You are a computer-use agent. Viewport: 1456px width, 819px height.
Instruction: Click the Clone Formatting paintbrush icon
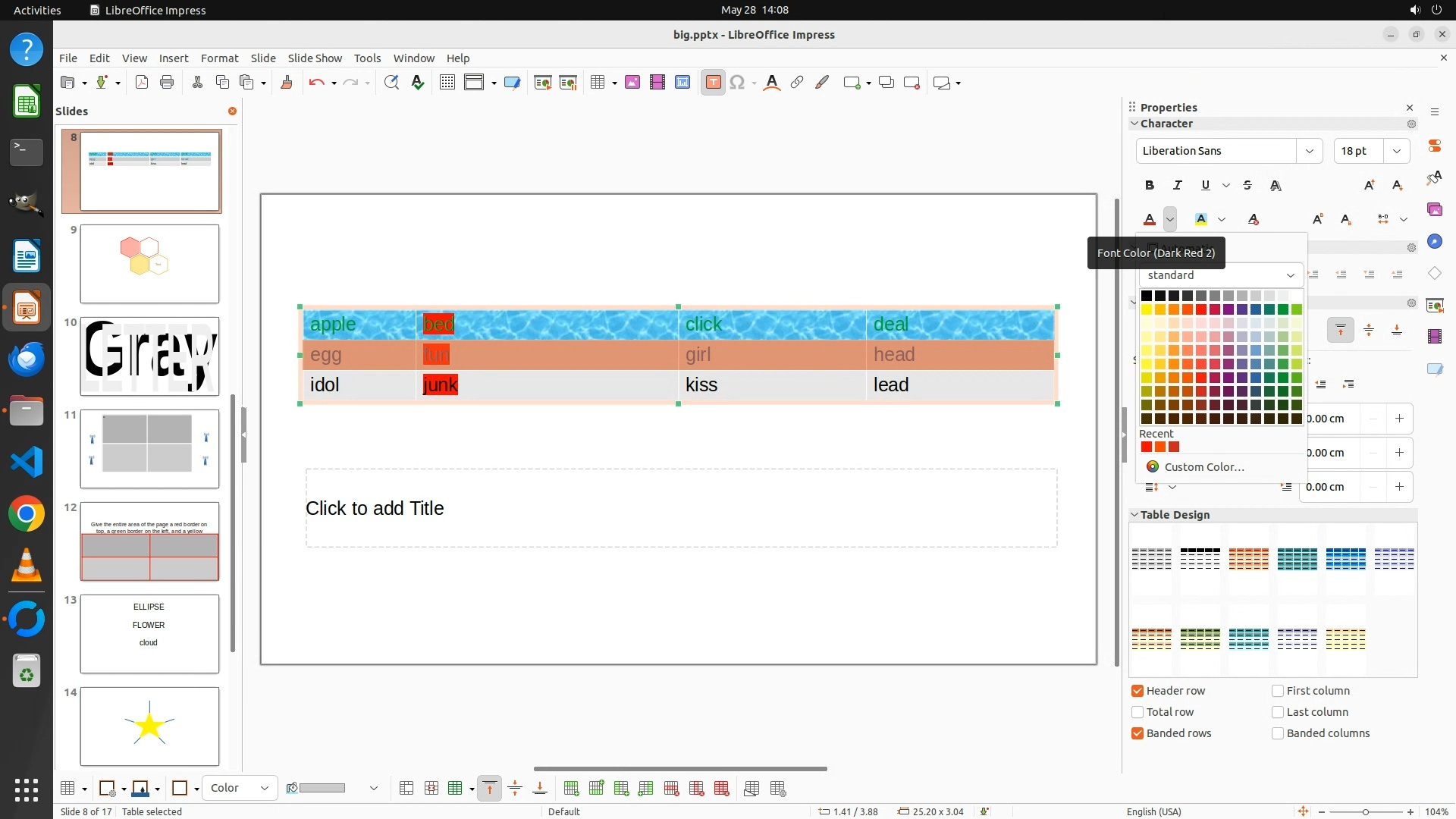point(287,83)
